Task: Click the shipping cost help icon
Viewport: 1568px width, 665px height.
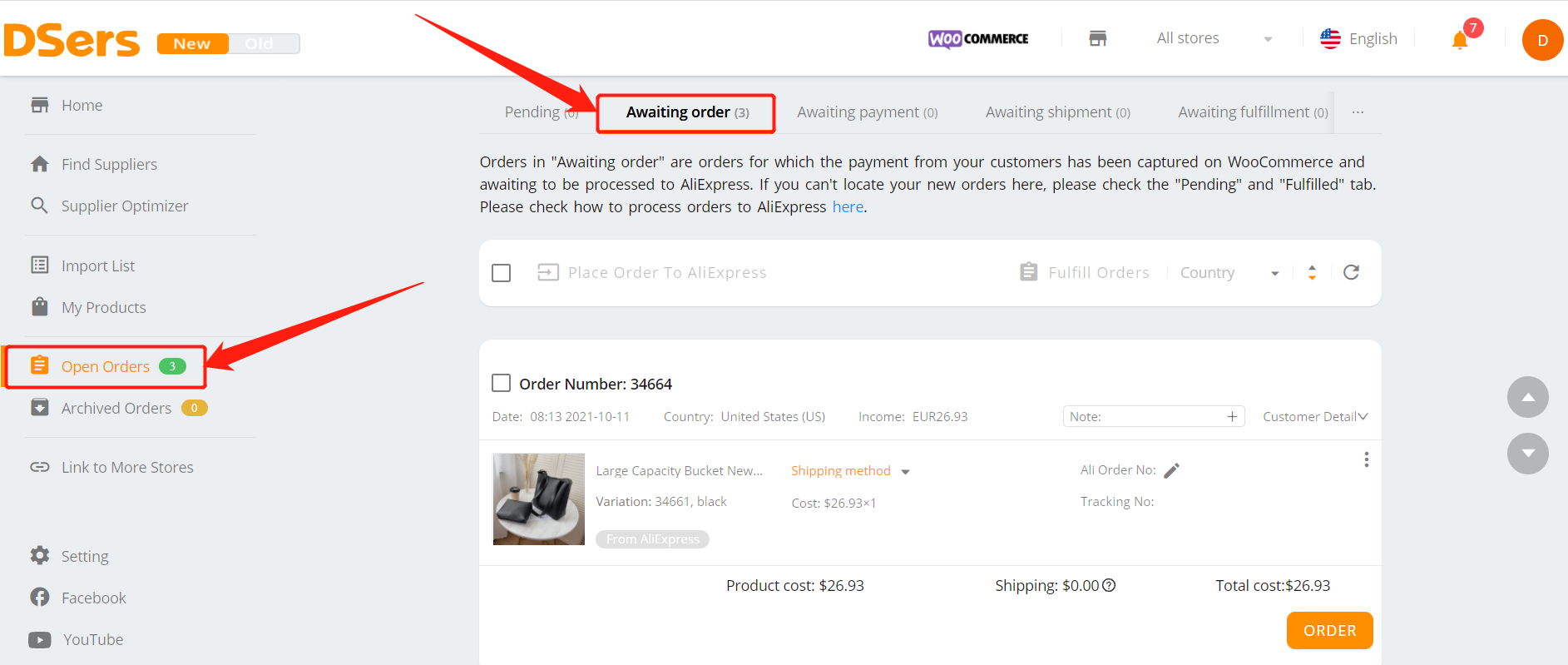Action: click(x=1109, y=585)
